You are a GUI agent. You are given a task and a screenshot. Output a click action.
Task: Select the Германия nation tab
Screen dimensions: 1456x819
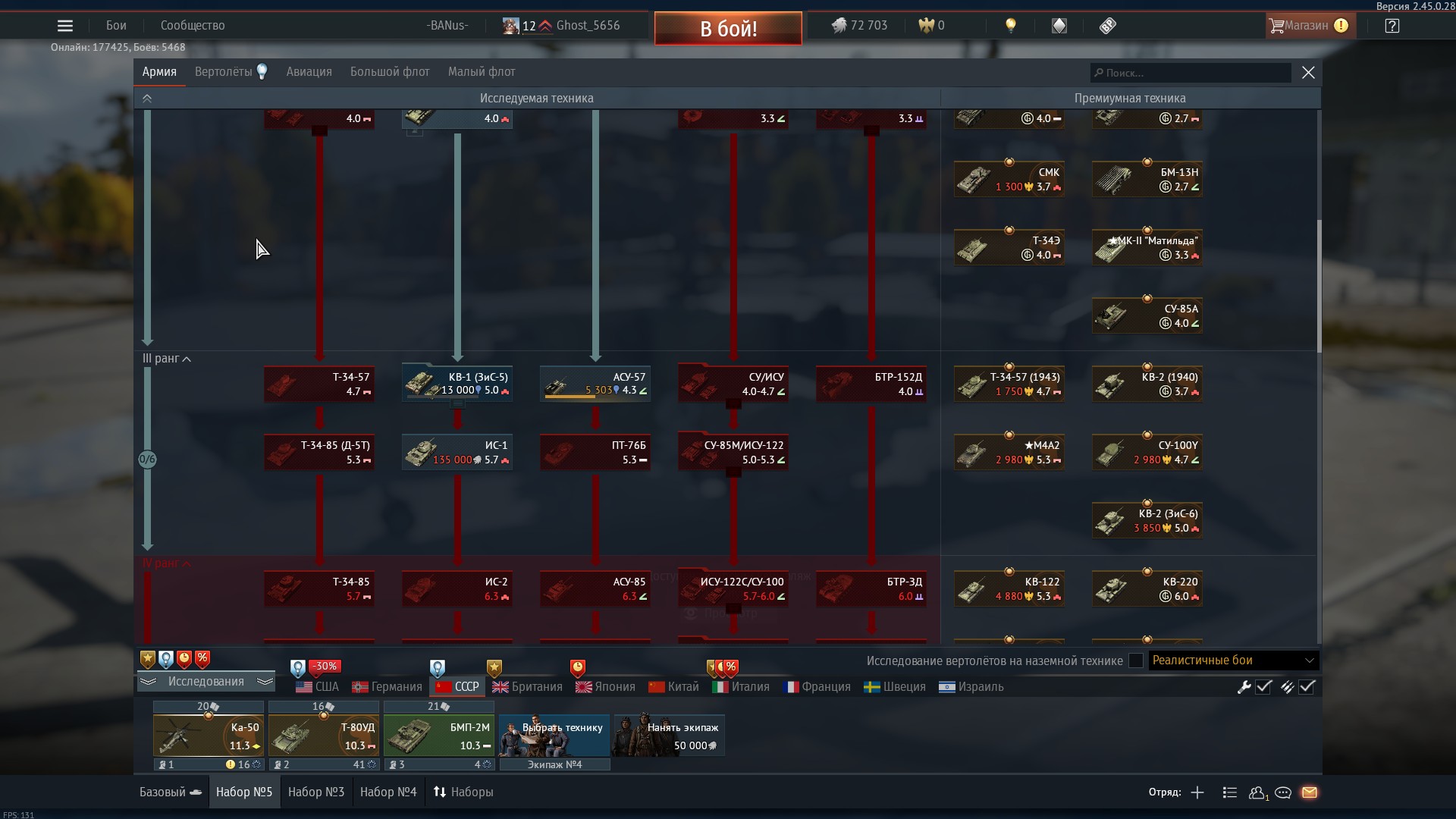[388, 687]
